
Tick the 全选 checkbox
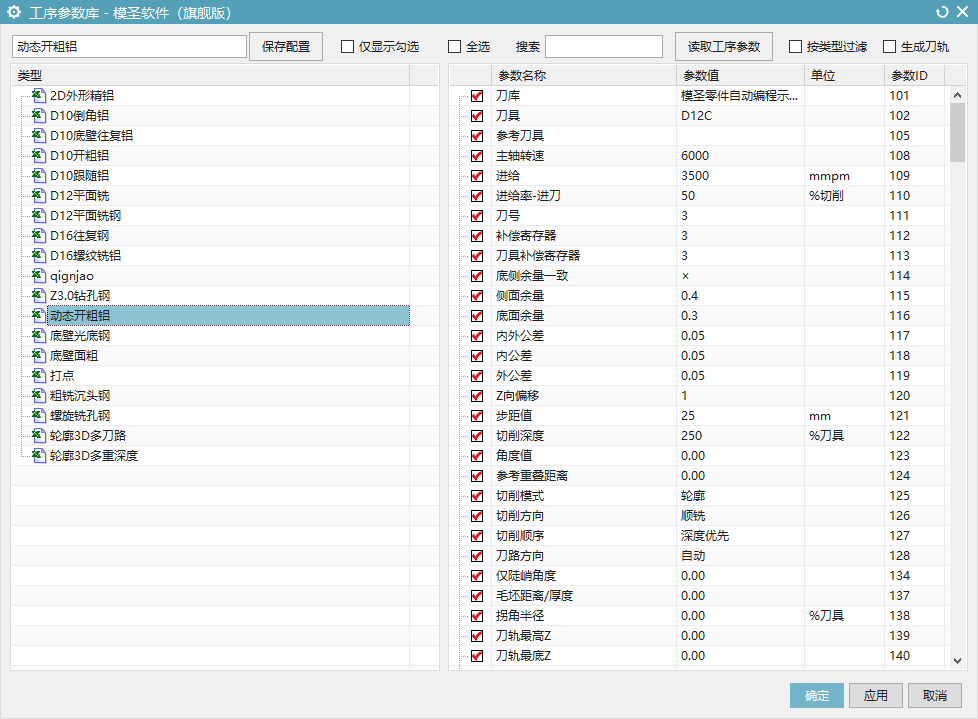point(455,47)
